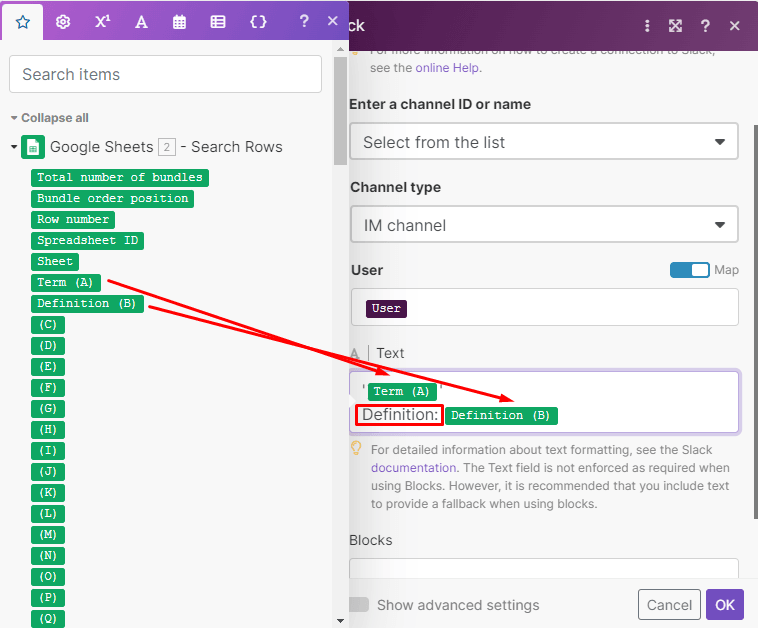Viewport: 758px width, 628px height.
Task: Open the Slack documentation link
Action: 413,468
